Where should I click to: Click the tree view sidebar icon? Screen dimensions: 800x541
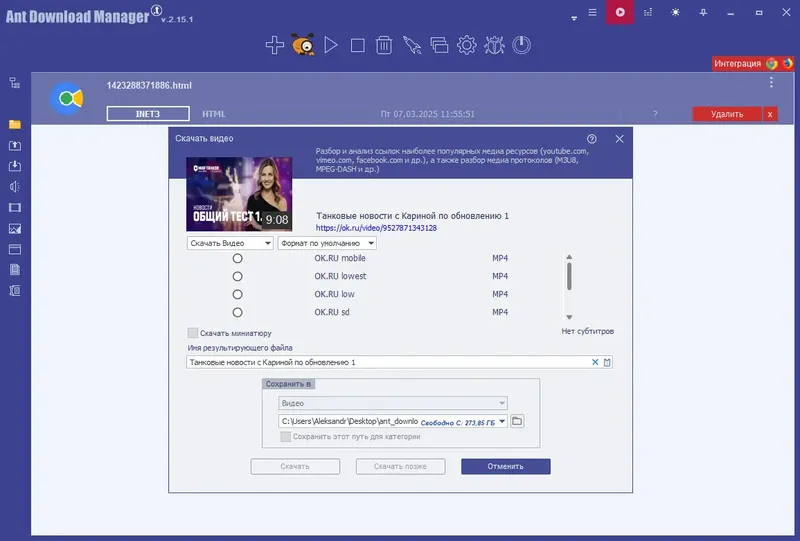15,83
